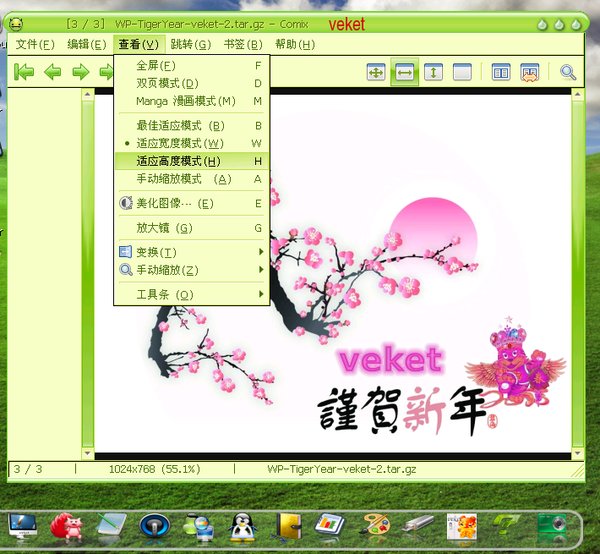
Task: Open the cartoon tiger picture dock icon
Action: click(462, 526)
